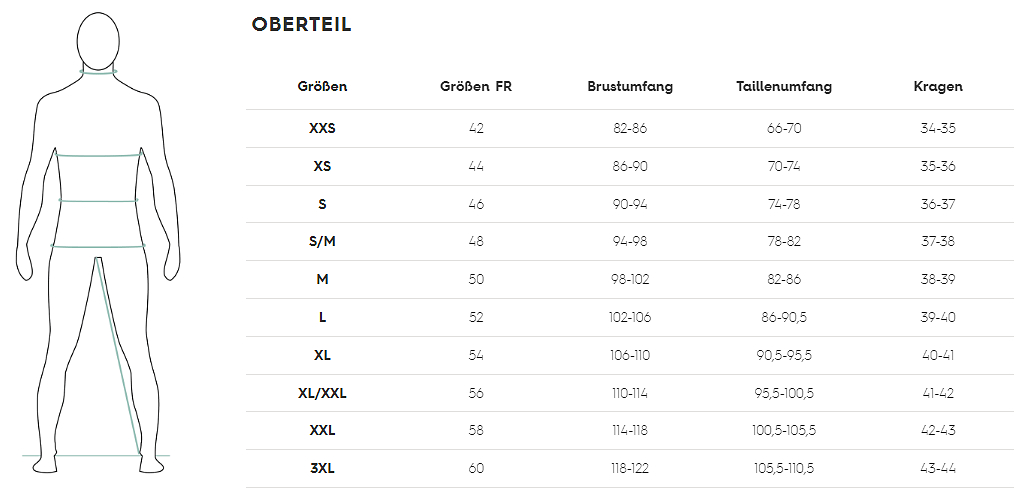Select the Größen column header
1022x495 pixels.
click(x=323, y=87)
